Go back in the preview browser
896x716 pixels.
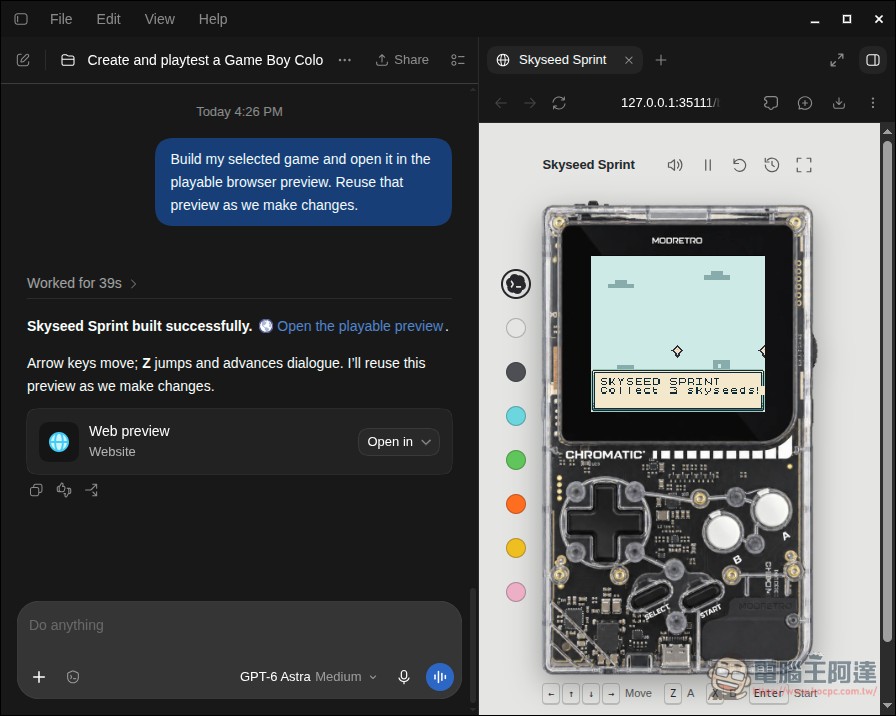point(501,103)
